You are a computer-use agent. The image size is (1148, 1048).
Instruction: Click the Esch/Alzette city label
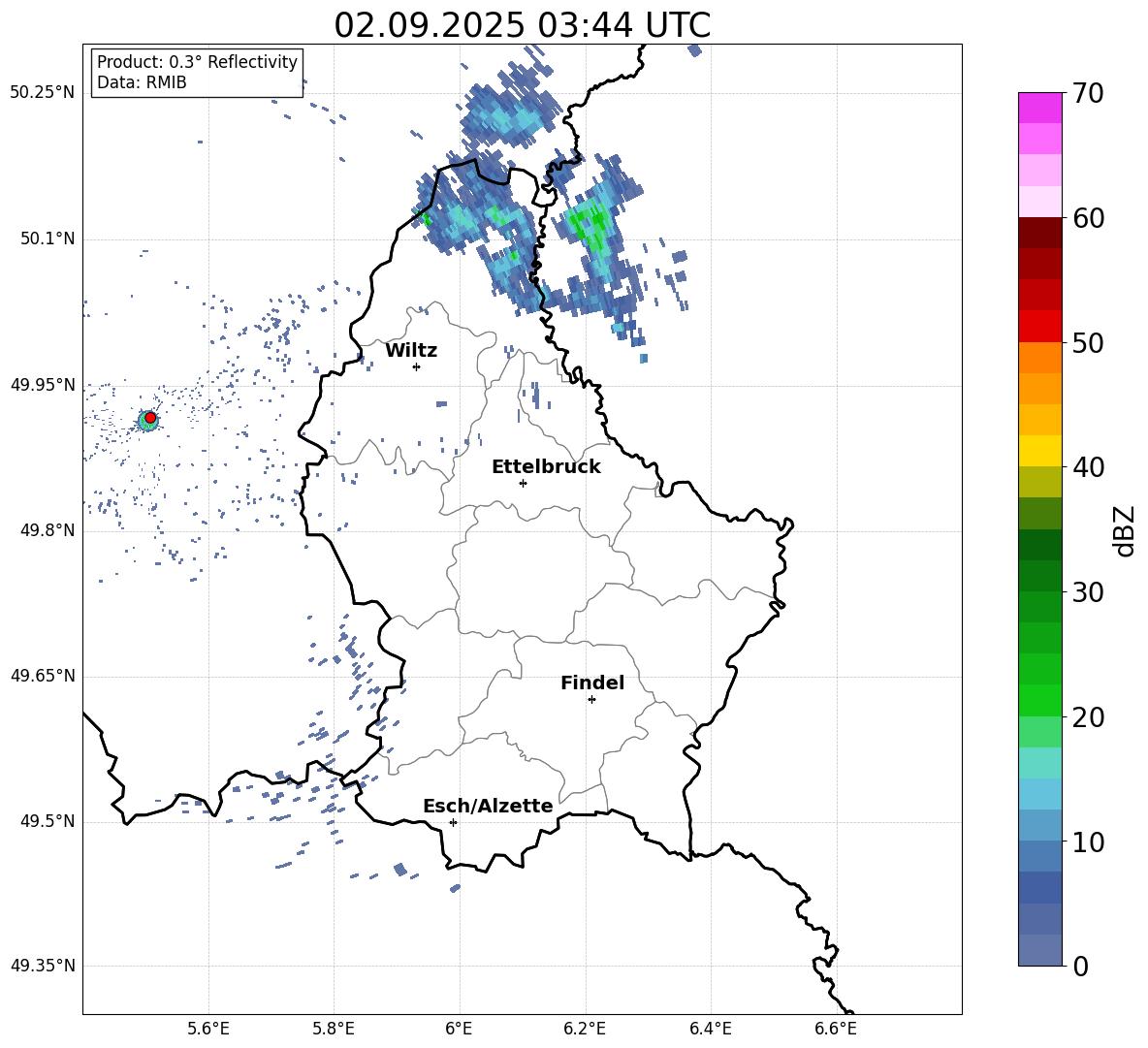488,806
